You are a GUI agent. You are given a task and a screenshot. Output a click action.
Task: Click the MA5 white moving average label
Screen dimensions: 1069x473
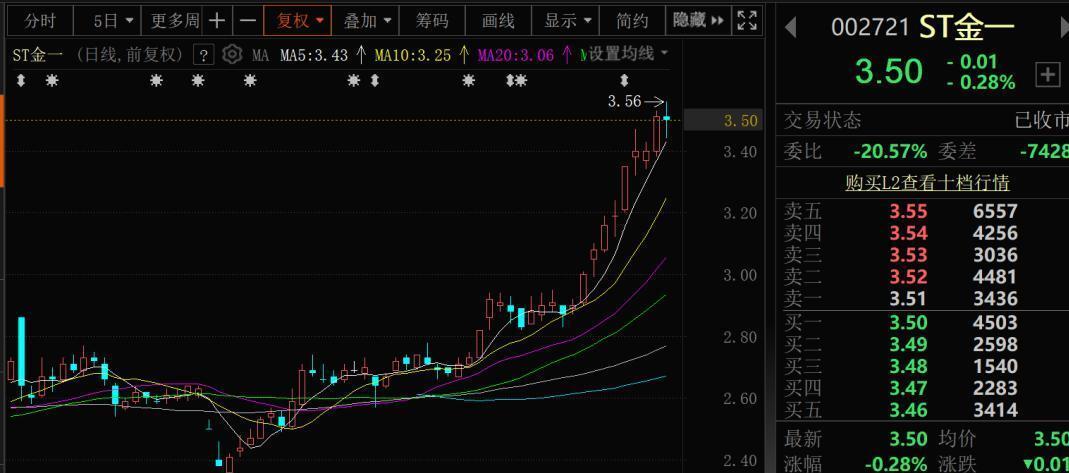(314, 55)
